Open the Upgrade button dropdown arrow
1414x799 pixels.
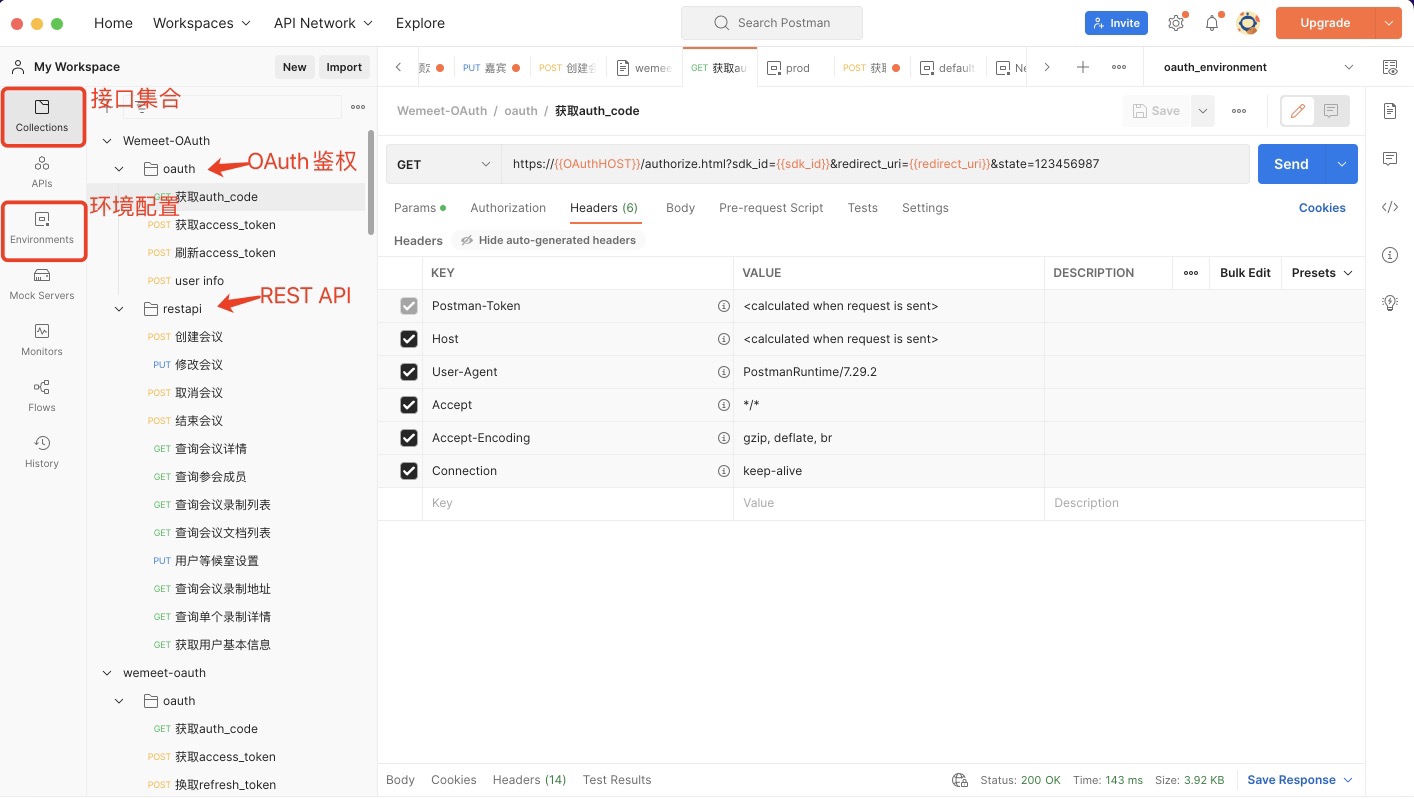point(1389,23)
